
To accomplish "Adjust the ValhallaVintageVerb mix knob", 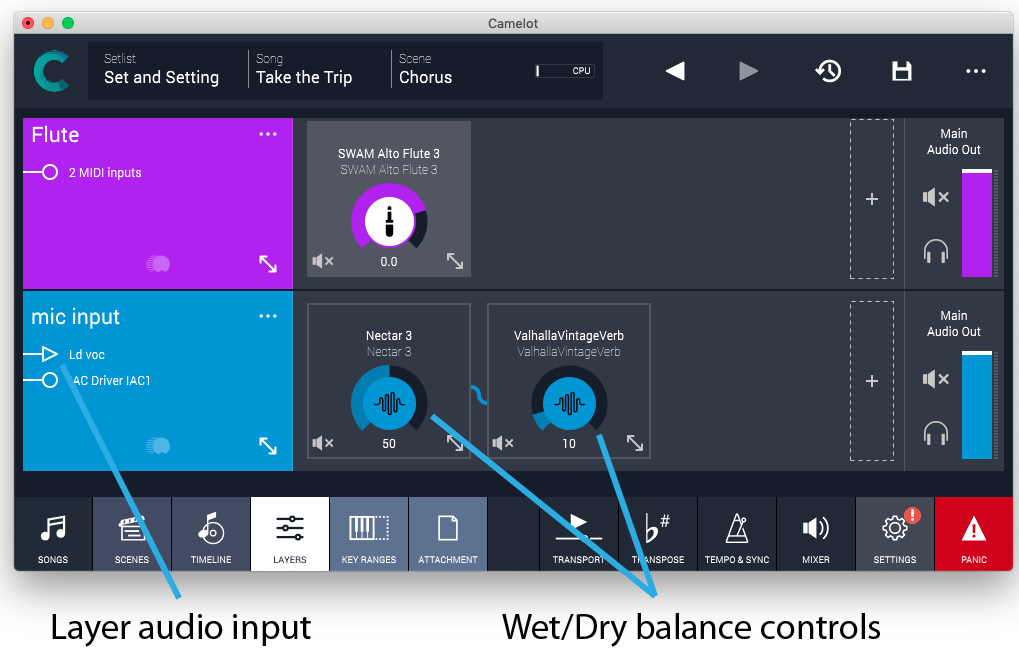I will 569,404.
